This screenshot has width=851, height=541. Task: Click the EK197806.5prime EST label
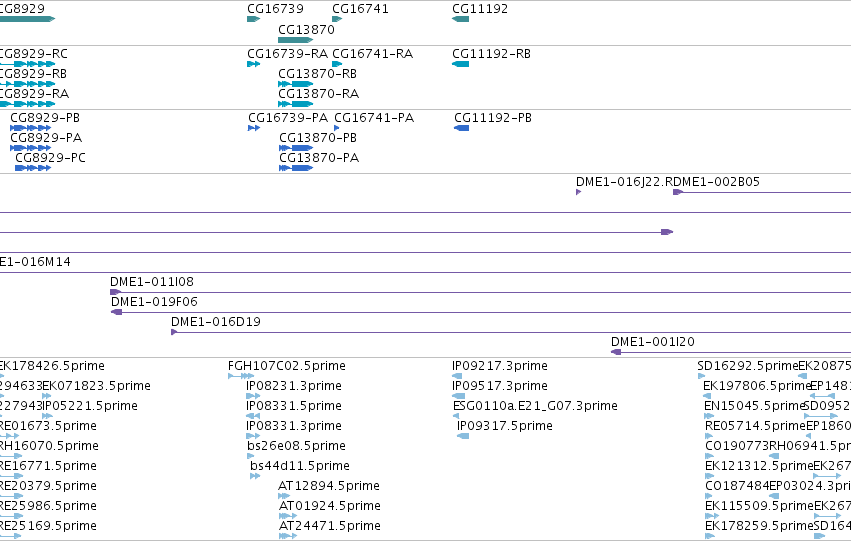click(x=757, y=386)
